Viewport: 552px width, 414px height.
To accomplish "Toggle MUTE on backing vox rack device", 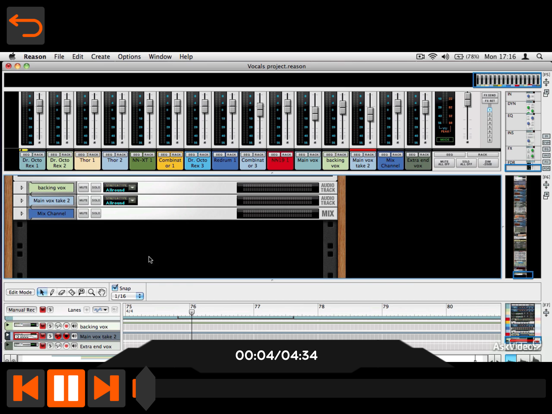I will click(x=83, y=188).
